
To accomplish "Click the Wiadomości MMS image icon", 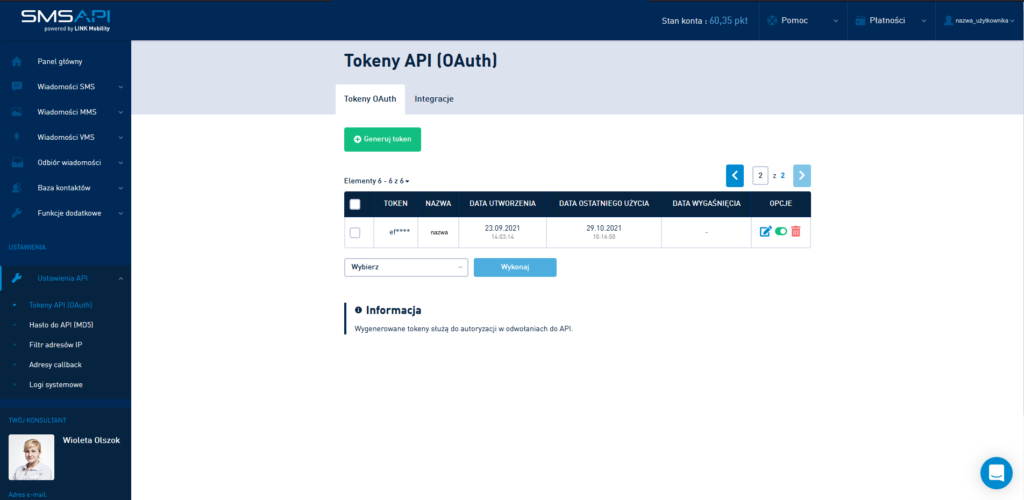I will 17,112.
